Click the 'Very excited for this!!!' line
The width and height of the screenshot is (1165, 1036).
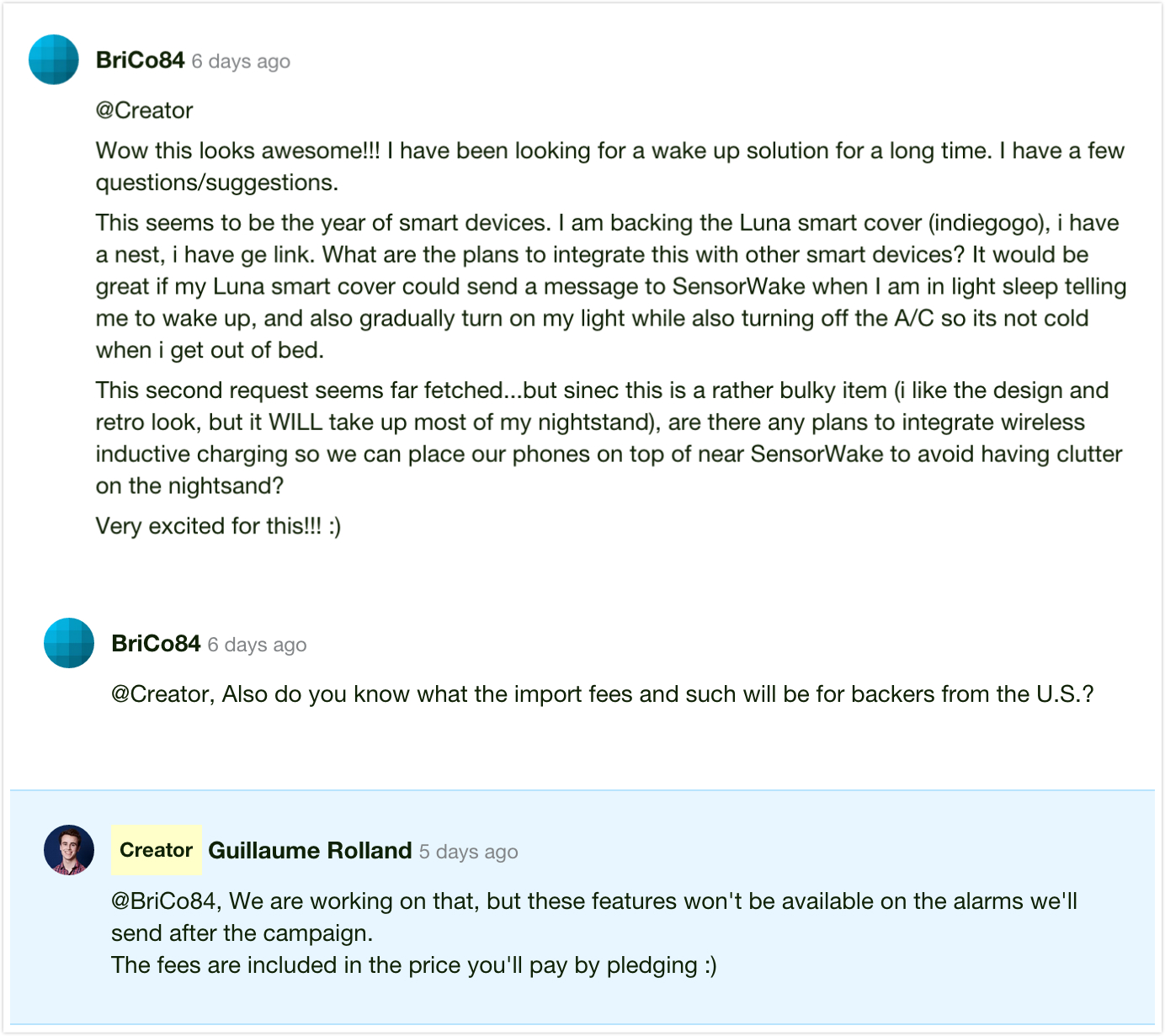click(218, 526)
